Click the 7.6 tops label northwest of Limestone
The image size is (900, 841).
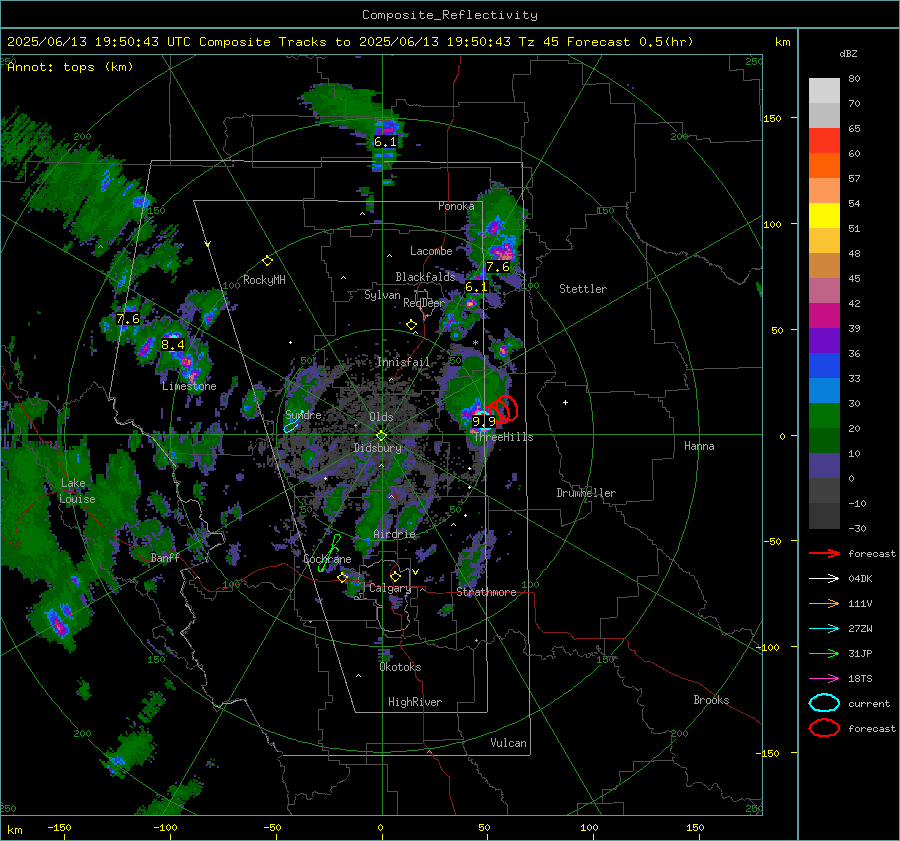coord(127,319)
